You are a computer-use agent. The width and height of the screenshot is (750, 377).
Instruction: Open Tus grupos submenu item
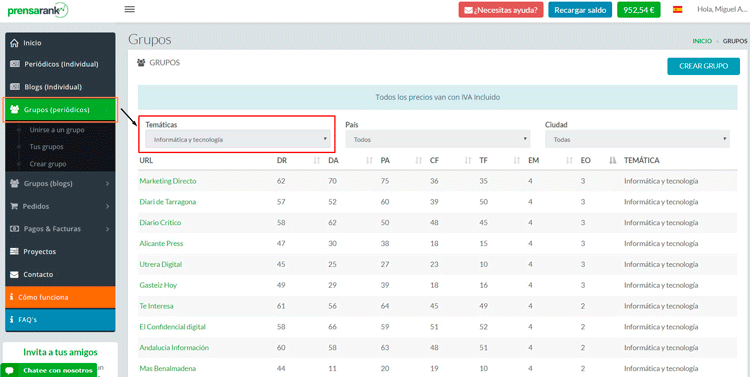(46, 147)
